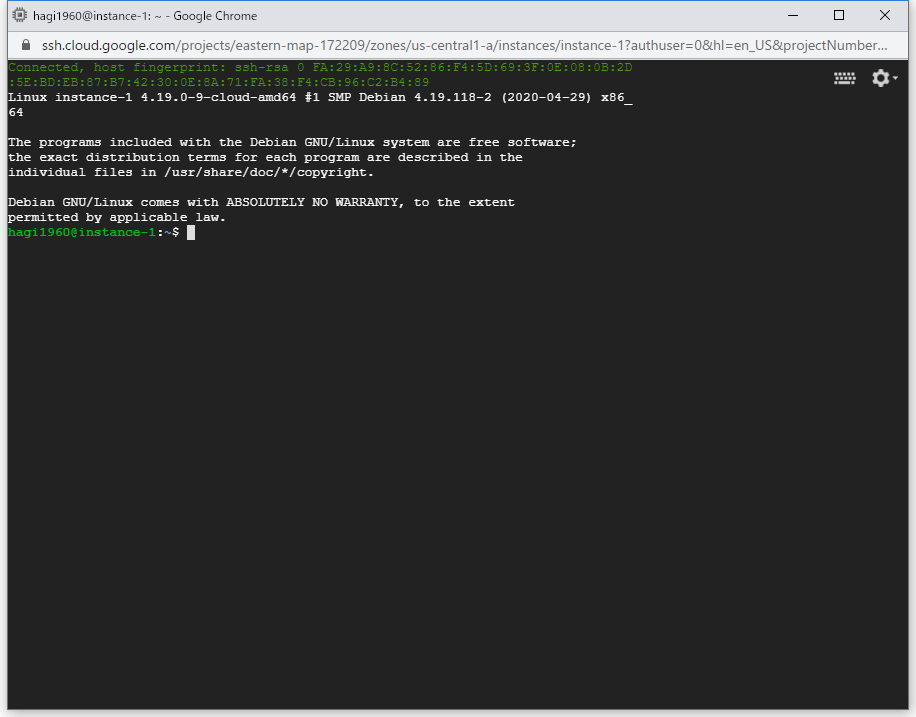This screenshot has height=717, width=916.
Task: Click the terminal cursor at the prompt
Action: coord(191,233)
